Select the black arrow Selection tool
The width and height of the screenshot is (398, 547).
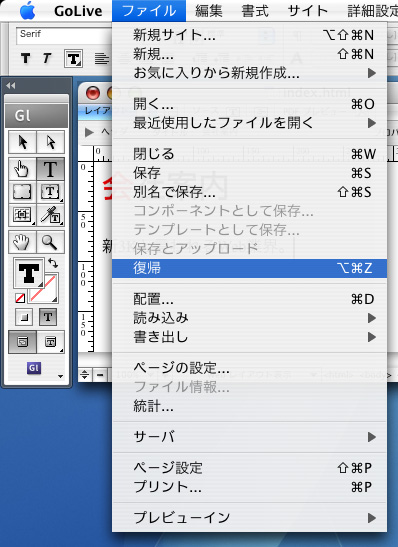click(22, 142)
